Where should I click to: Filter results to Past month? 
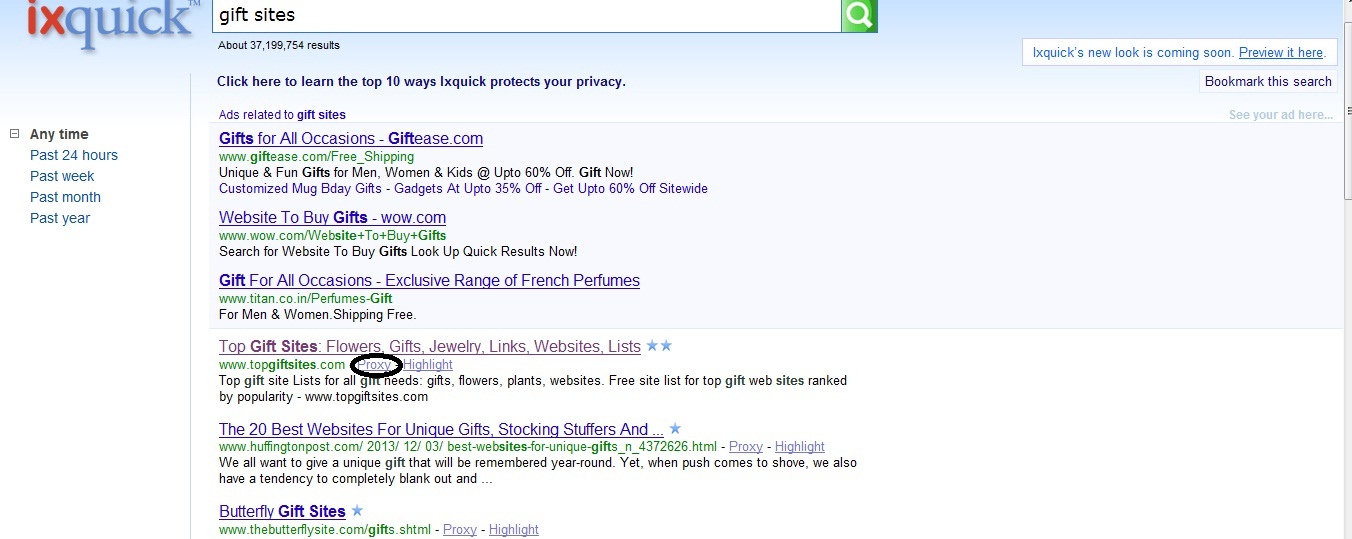(x=65, y=197)
